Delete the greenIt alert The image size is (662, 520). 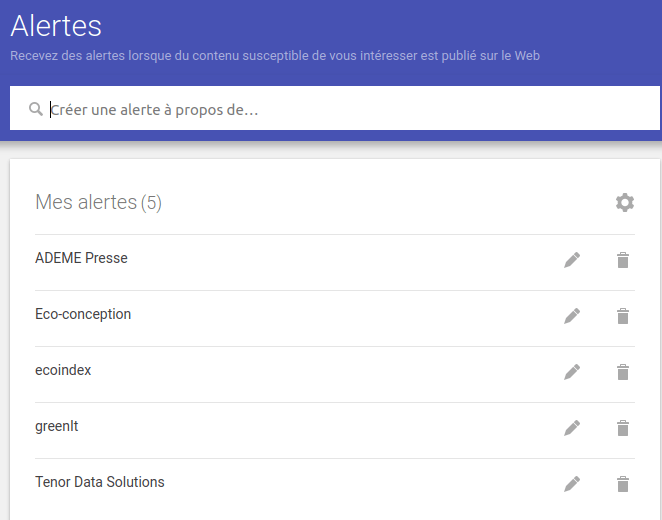tap(623, 428)
